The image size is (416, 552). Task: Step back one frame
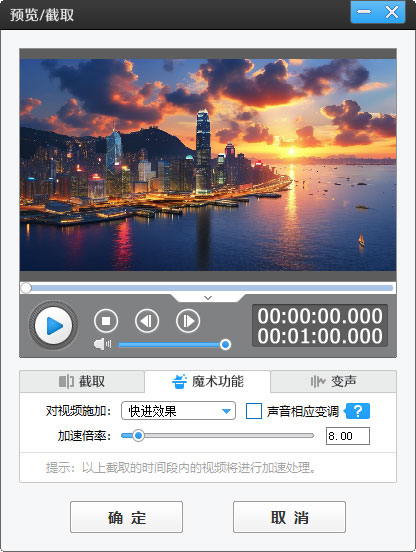coord(147,321)
